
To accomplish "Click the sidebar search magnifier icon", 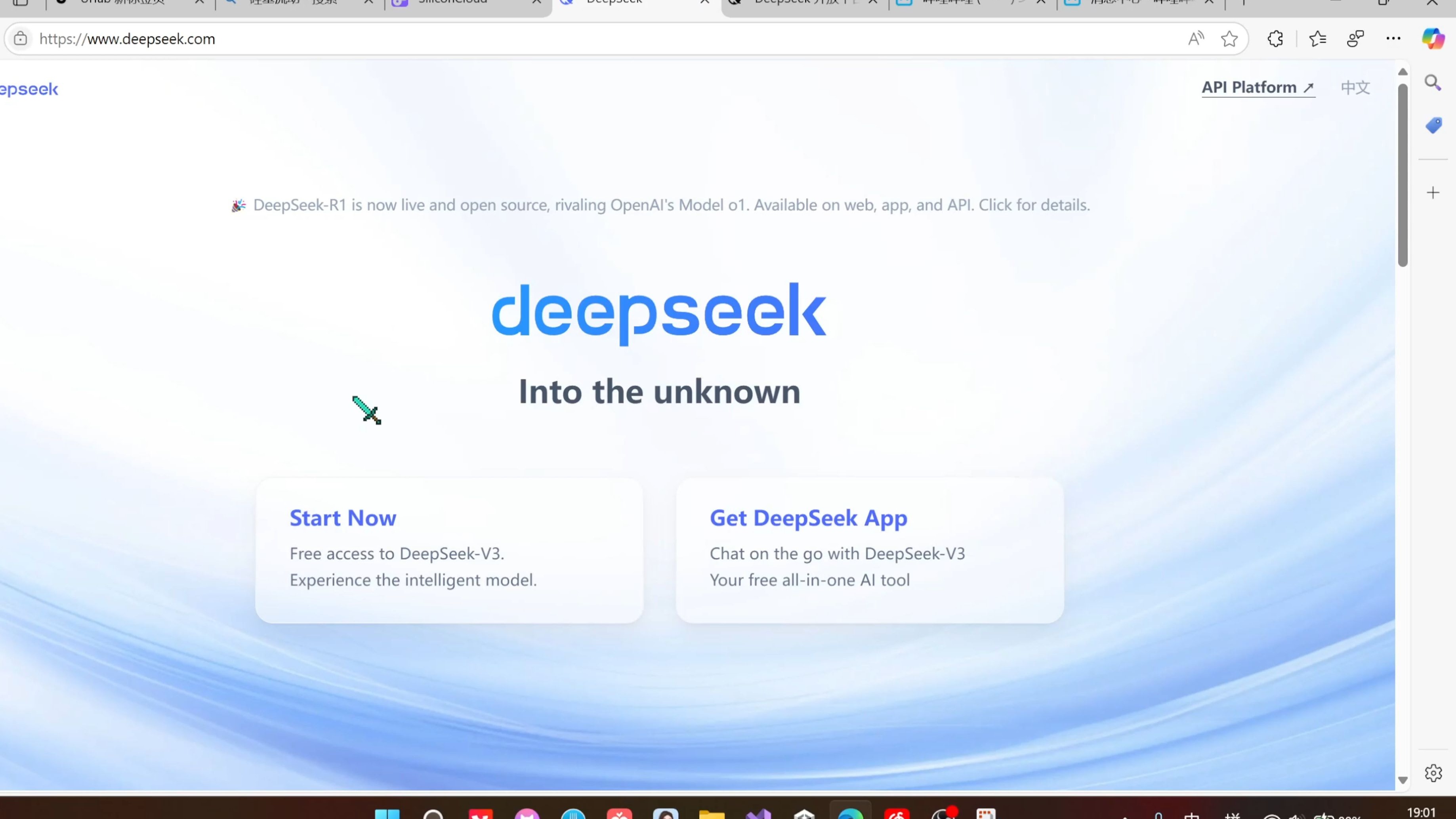I will point(1433,83).
